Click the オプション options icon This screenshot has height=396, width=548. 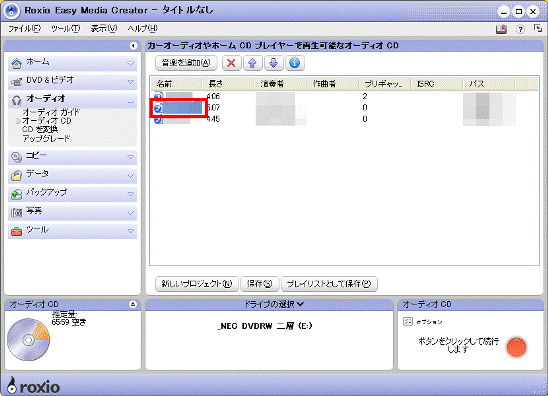(408, 322)
